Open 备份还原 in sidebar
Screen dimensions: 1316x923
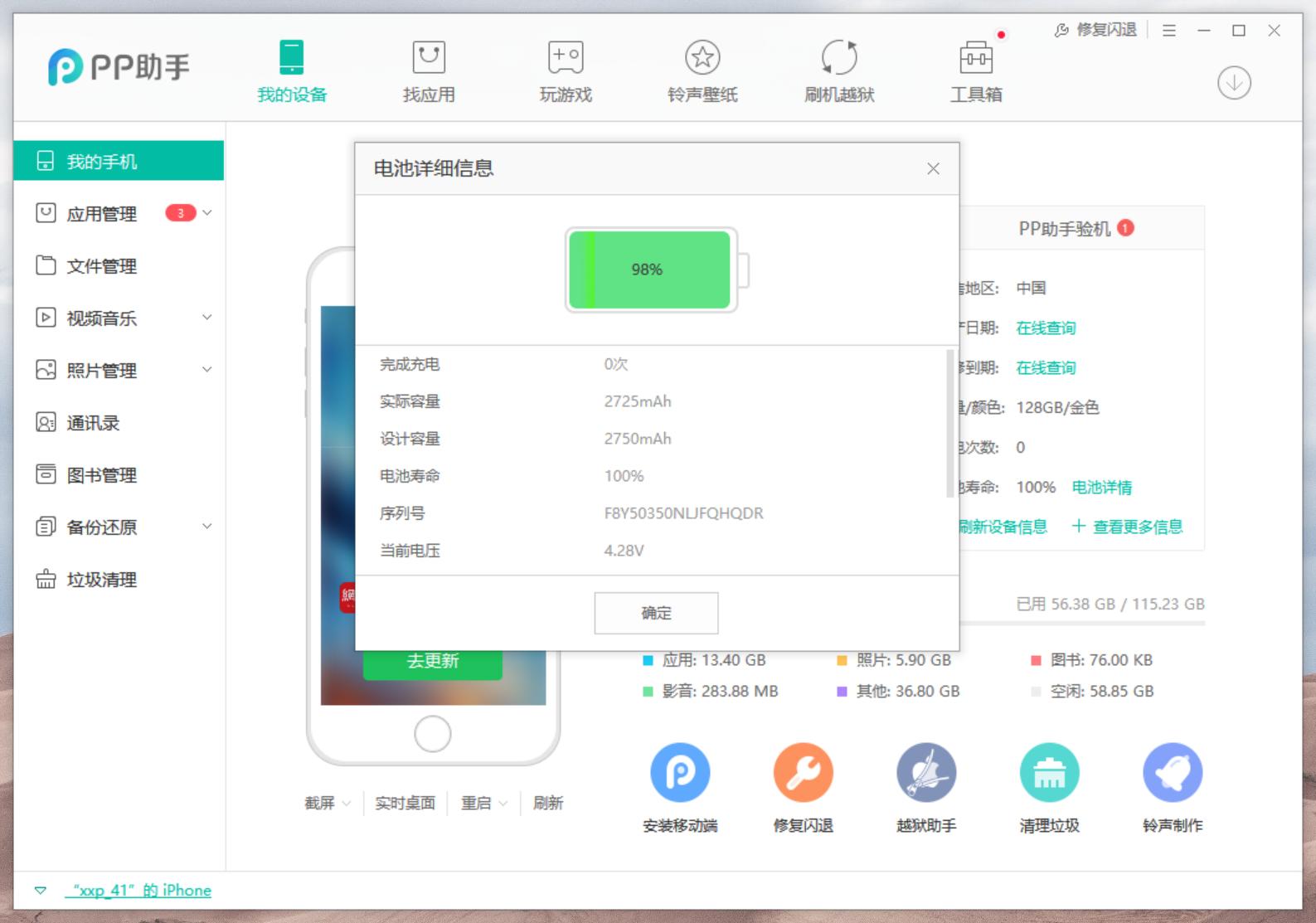pyautogui.click(x=101, y=527)
